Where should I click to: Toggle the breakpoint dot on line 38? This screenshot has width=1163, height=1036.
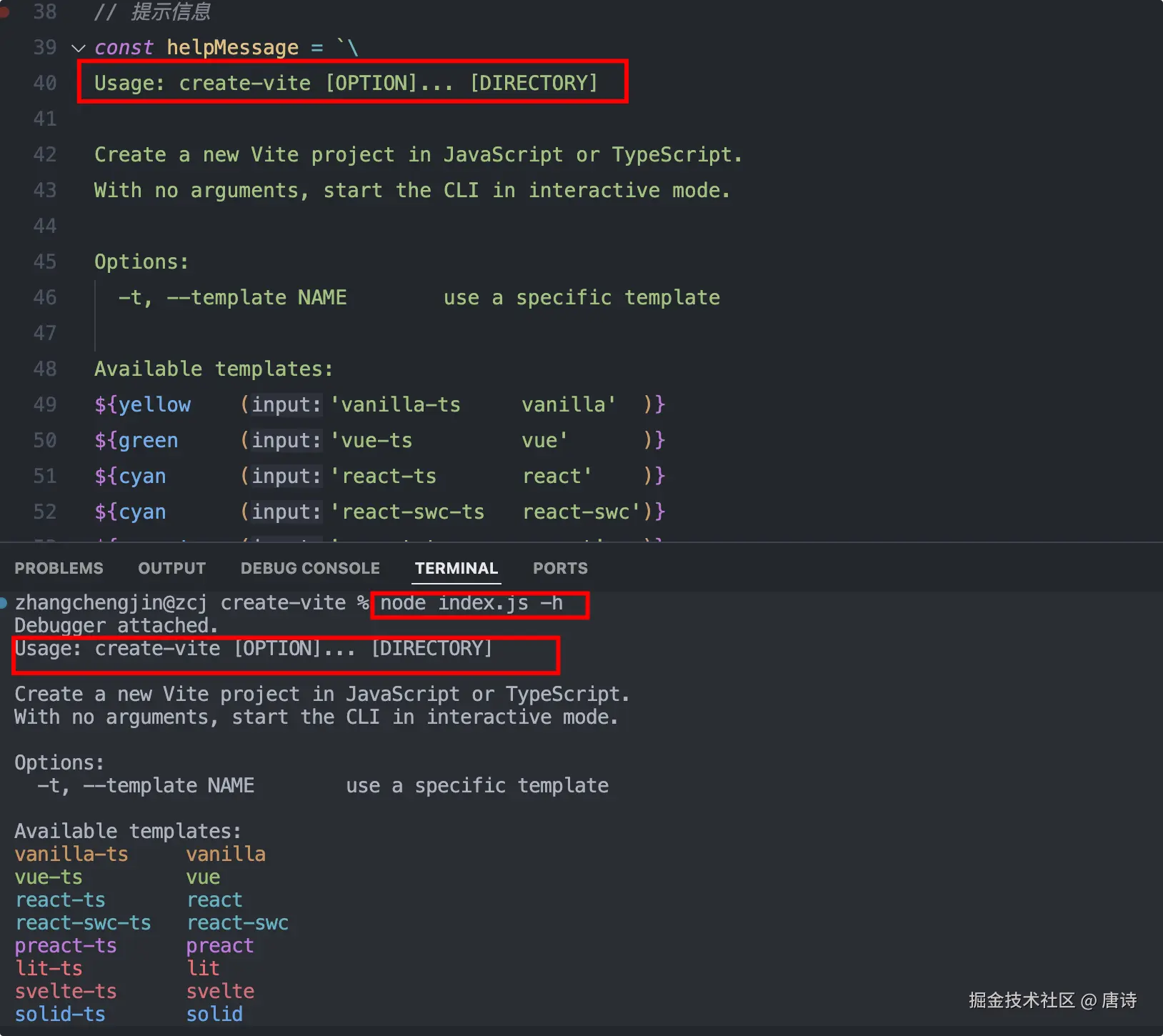pos(4,12)
